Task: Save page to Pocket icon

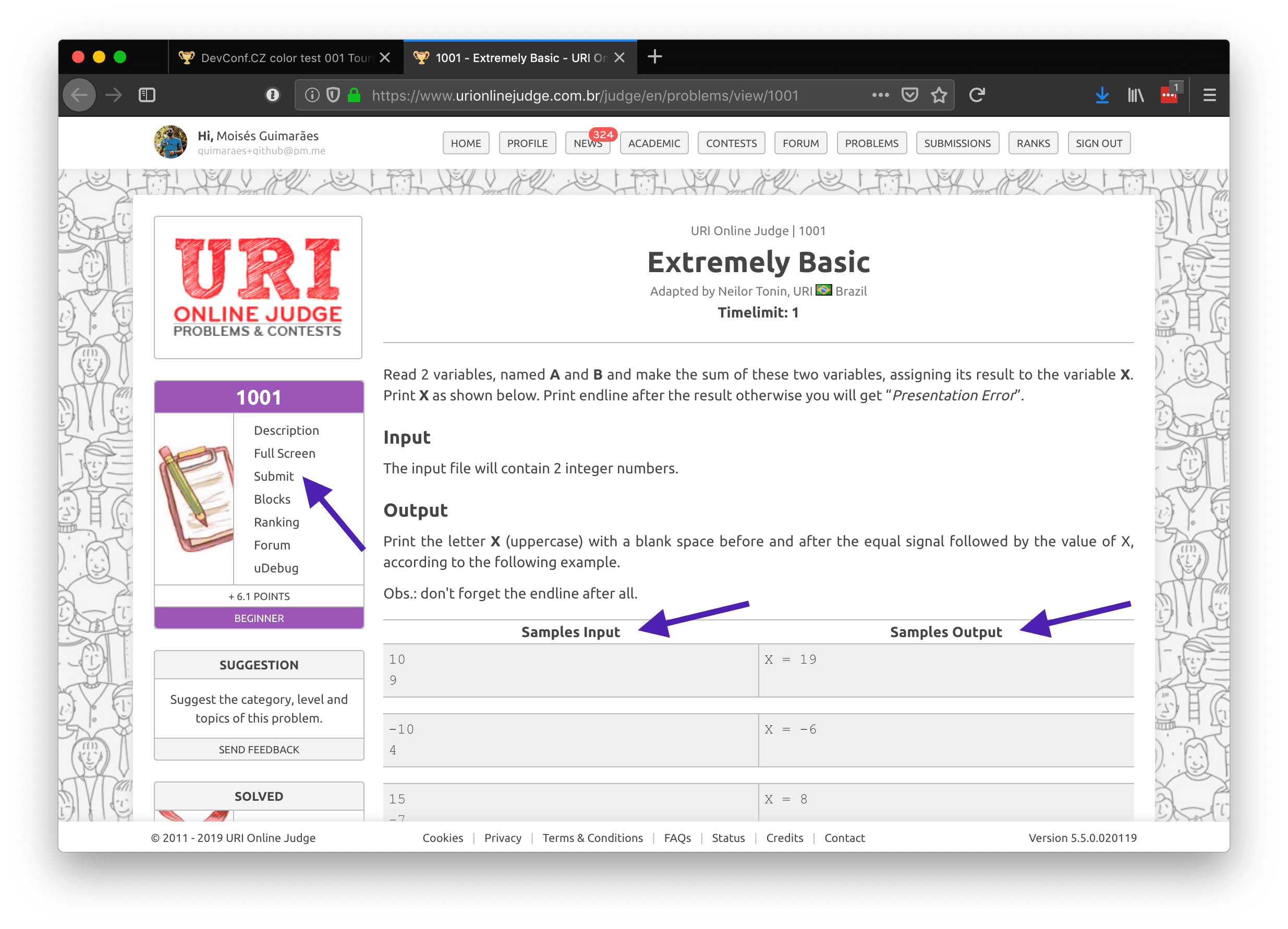Action: coord(910,95)
